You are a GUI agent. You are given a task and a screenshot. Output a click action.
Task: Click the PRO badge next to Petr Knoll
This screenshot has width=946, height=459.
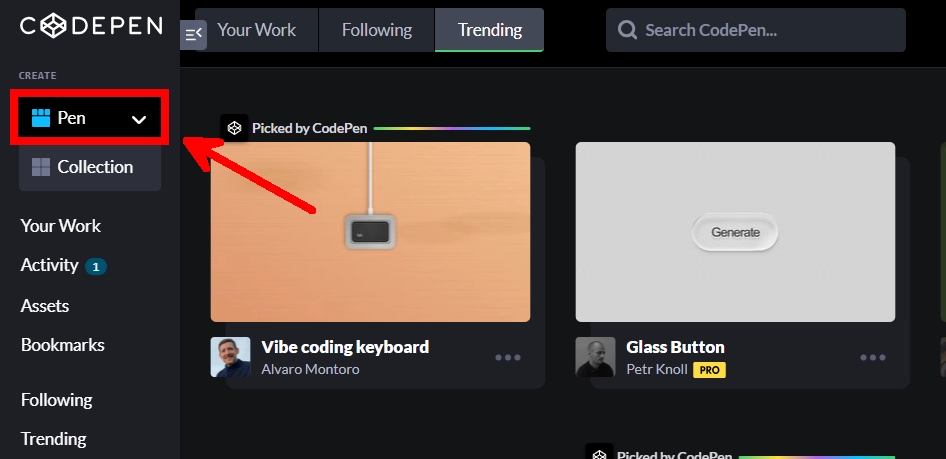[709, 370]
